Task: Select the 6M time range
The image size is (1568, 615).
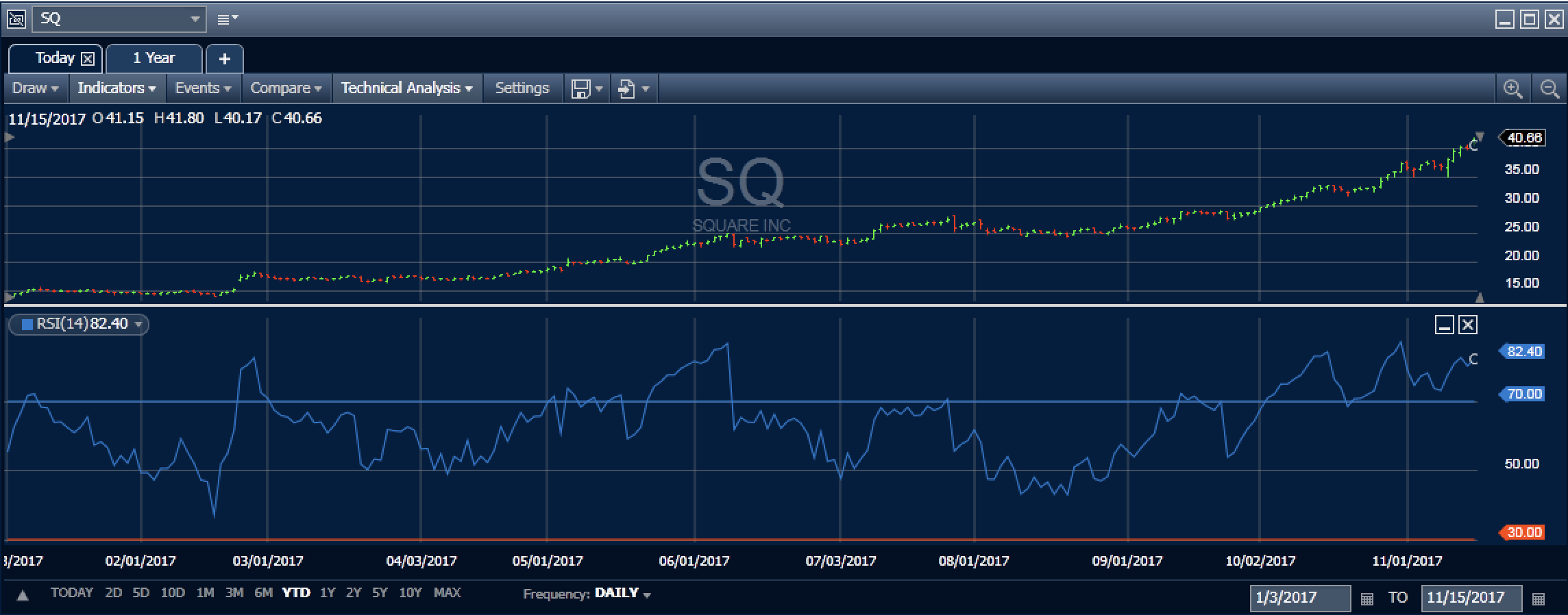Action: [x=263, y=593]
